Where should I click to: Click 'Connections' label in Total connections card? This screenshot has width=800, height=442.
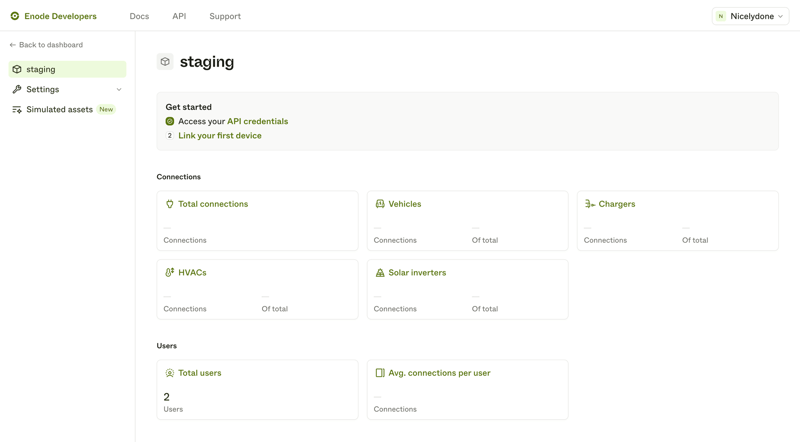coord(185,240)
